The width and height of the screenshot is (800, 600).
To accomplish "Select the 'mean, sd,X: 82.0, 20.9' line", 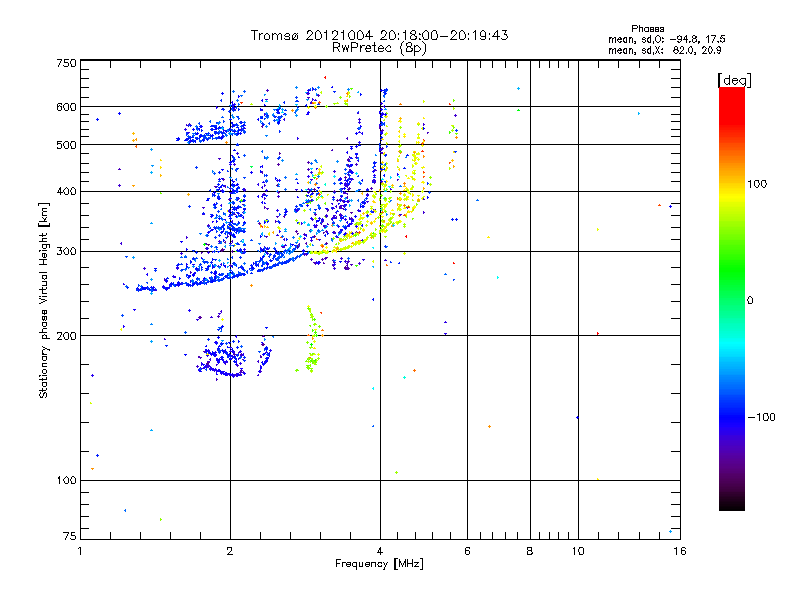I will point(664,50).
